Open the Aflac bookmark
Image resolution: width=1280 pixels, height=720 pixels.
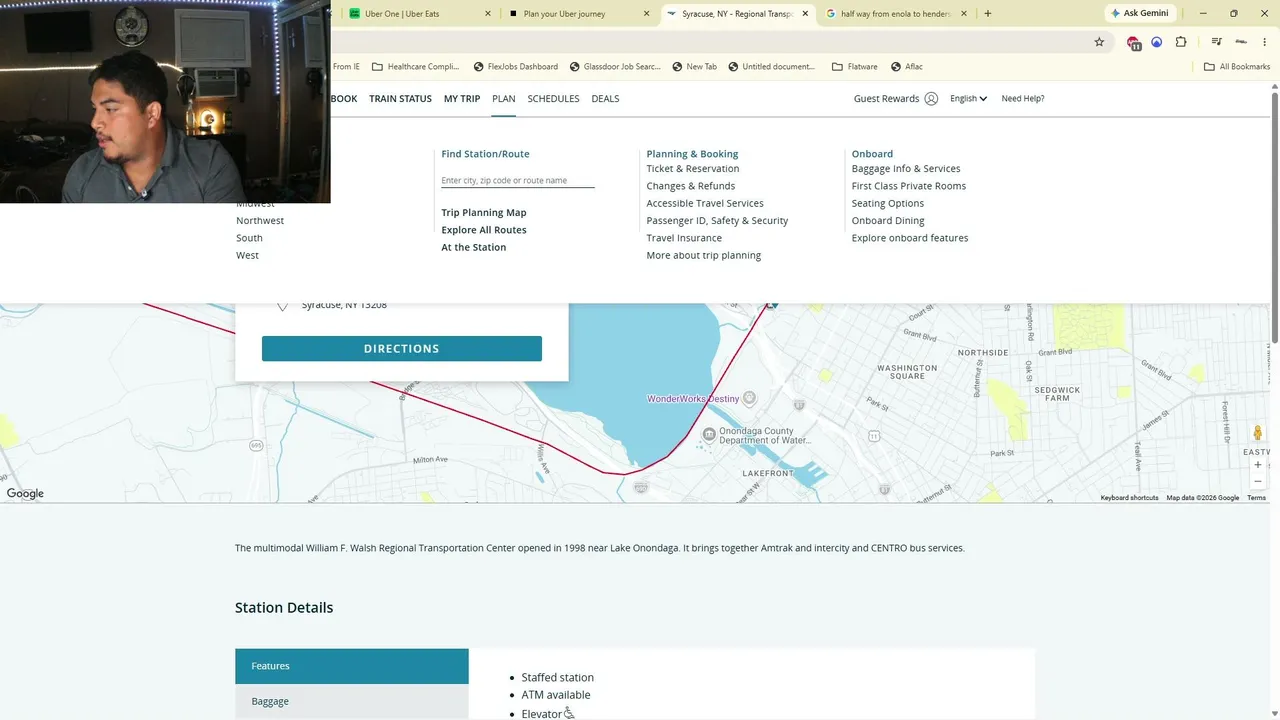pyautogui.click(x=906, y=67)
